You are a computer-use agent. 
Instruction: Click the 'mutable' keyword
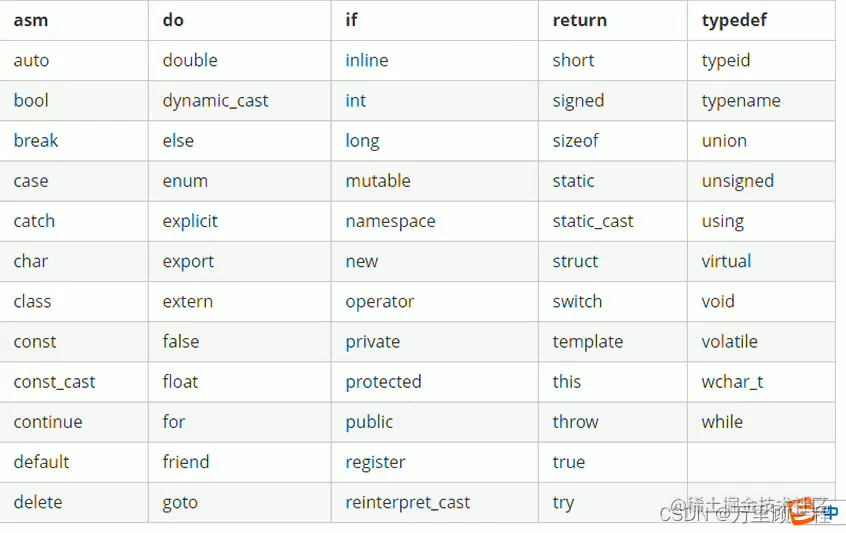click(378, 181)
